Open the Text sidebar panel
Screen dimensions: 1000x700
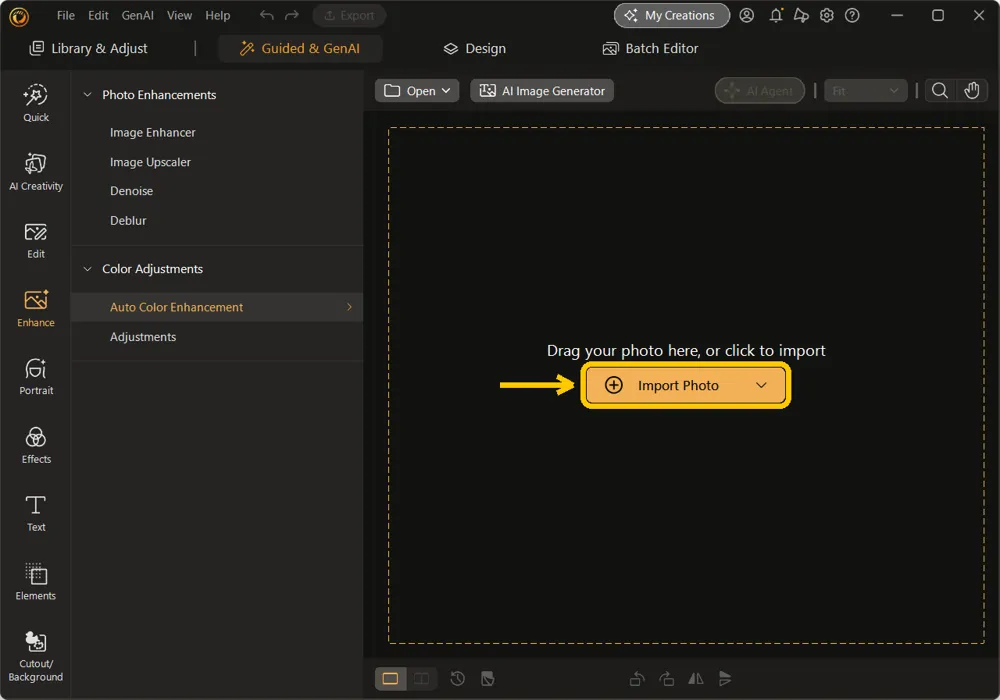(x=36, y=514)
